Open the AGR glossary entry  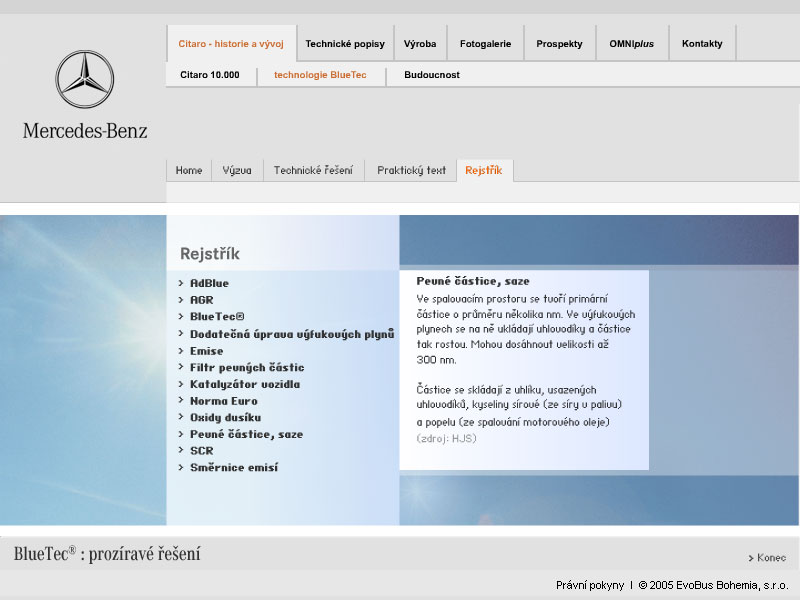pyautogui.click(x=202, y=300)
